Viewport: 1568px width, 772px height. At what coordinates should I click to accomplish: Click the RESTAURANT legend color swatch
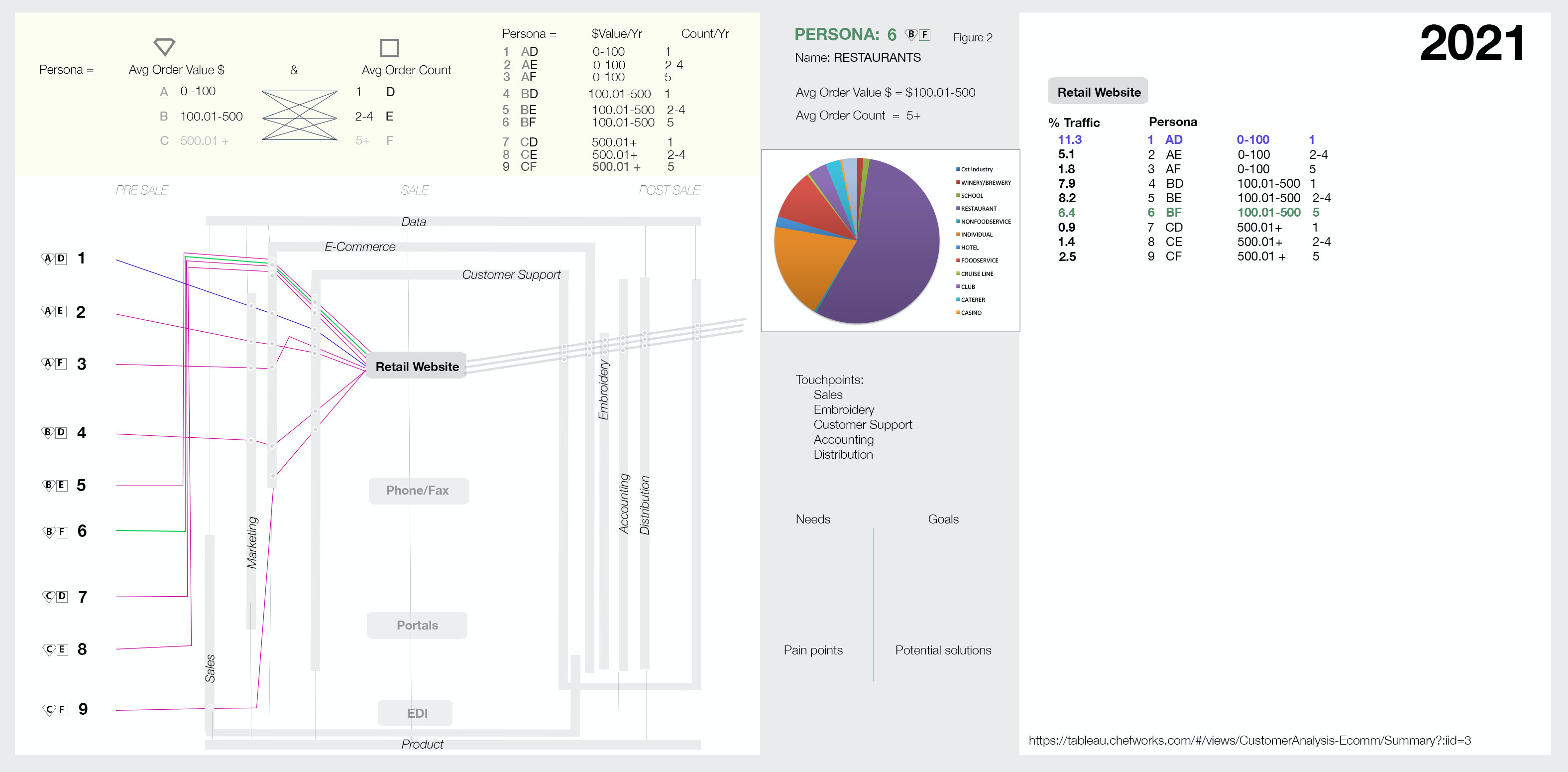point(958,209)
